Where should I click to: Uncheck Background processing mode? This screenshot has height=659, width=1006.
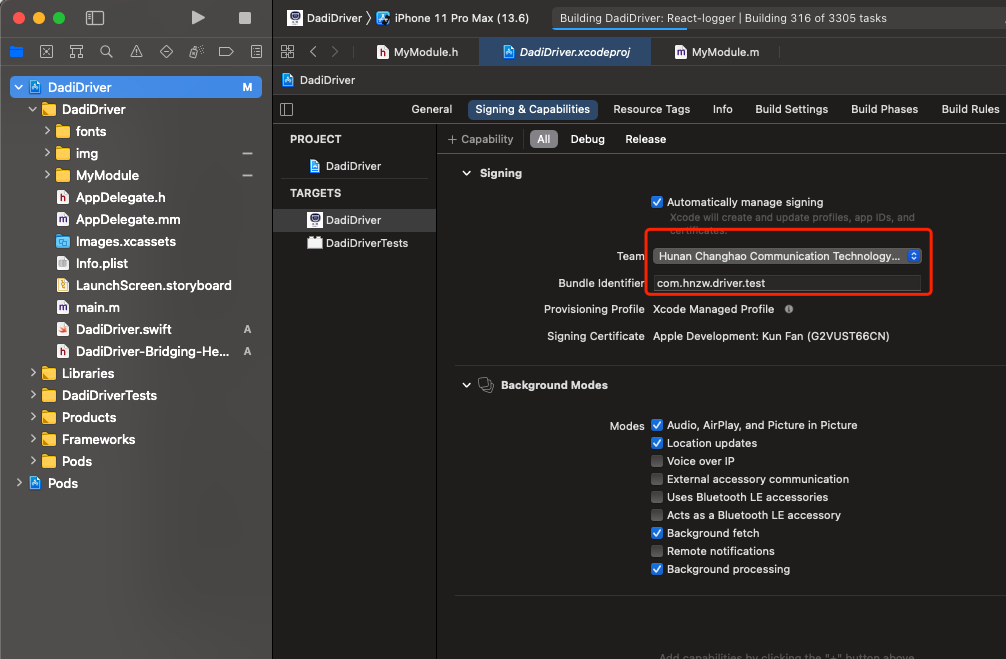[x=657, y=569]
